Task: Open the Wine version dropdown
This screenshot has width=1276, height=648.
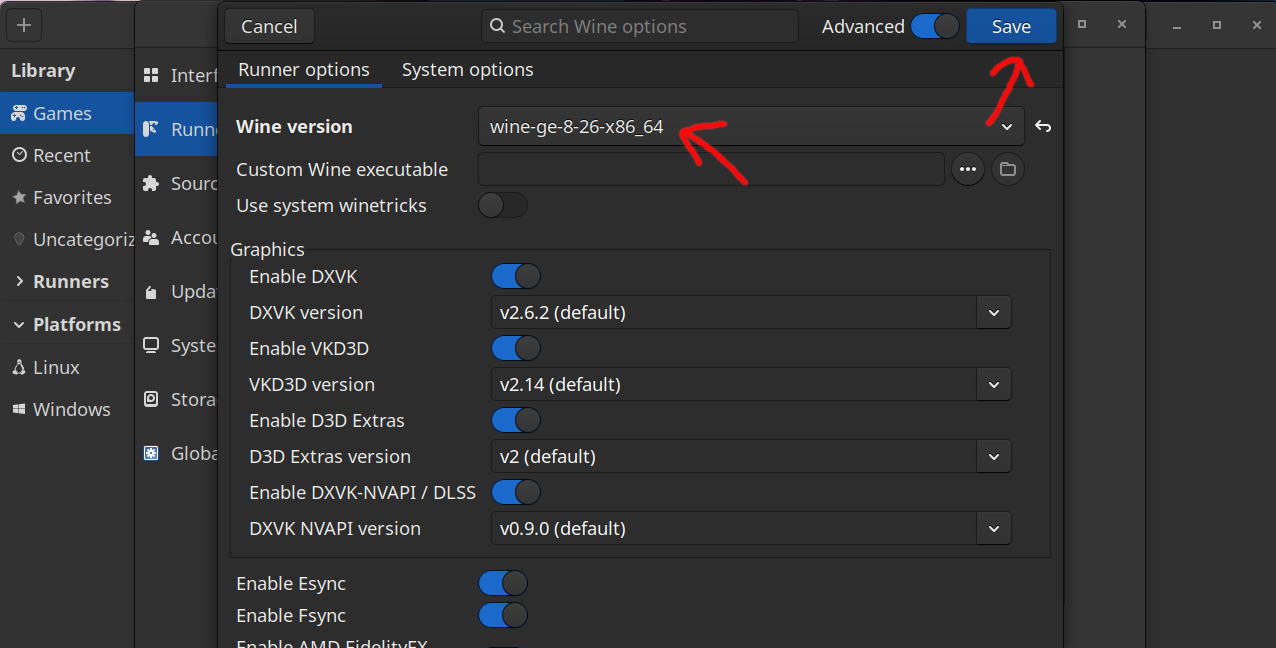Action: point(751,127)
